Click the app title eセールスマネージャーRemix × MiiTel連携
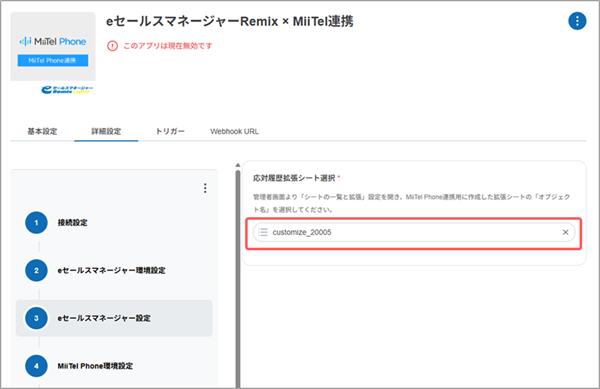The width and height of the screenshot is (600, 389). click(x=230, y=21)
